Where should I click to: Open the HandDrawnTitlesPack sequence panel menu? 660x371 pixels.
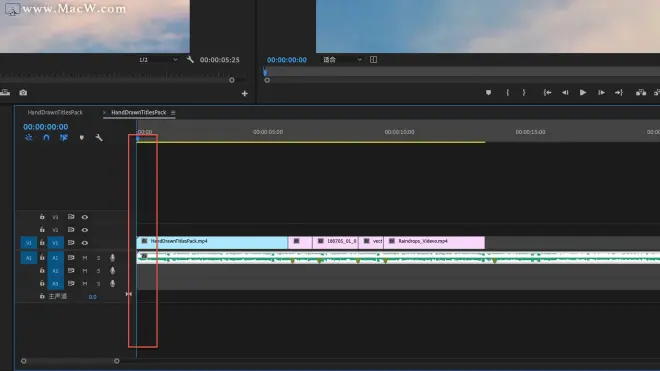pos(173,112)
